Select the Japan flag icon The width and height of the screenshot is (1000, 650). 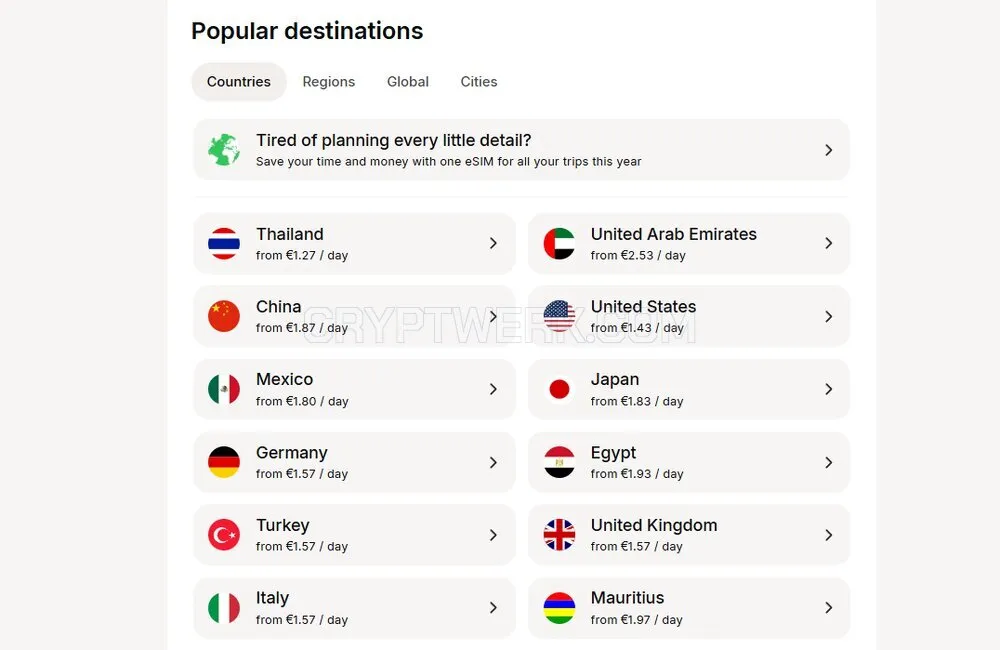click(559, 389)
